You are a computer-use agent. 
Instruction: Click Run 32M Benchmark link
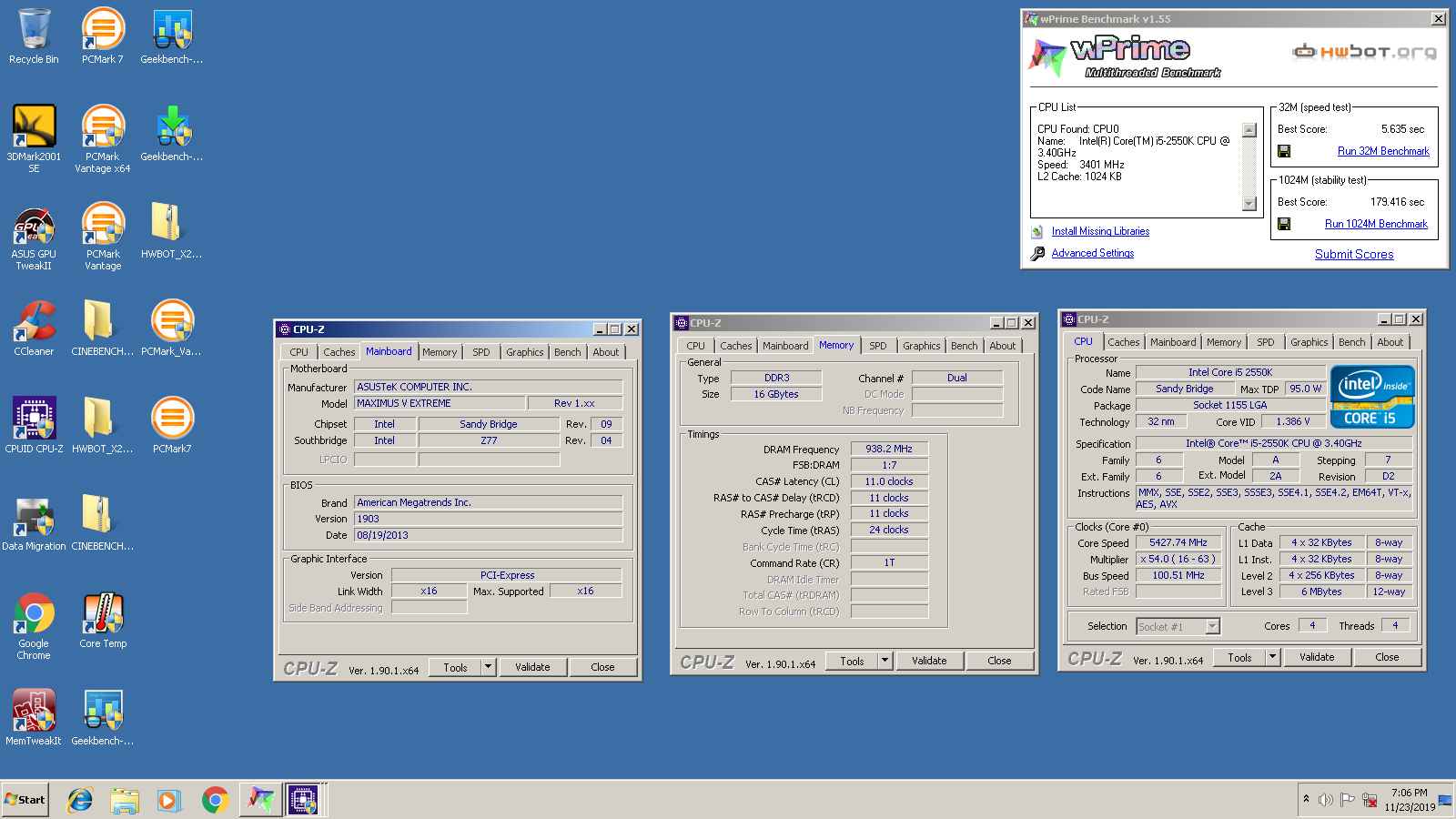[1383, 151]
